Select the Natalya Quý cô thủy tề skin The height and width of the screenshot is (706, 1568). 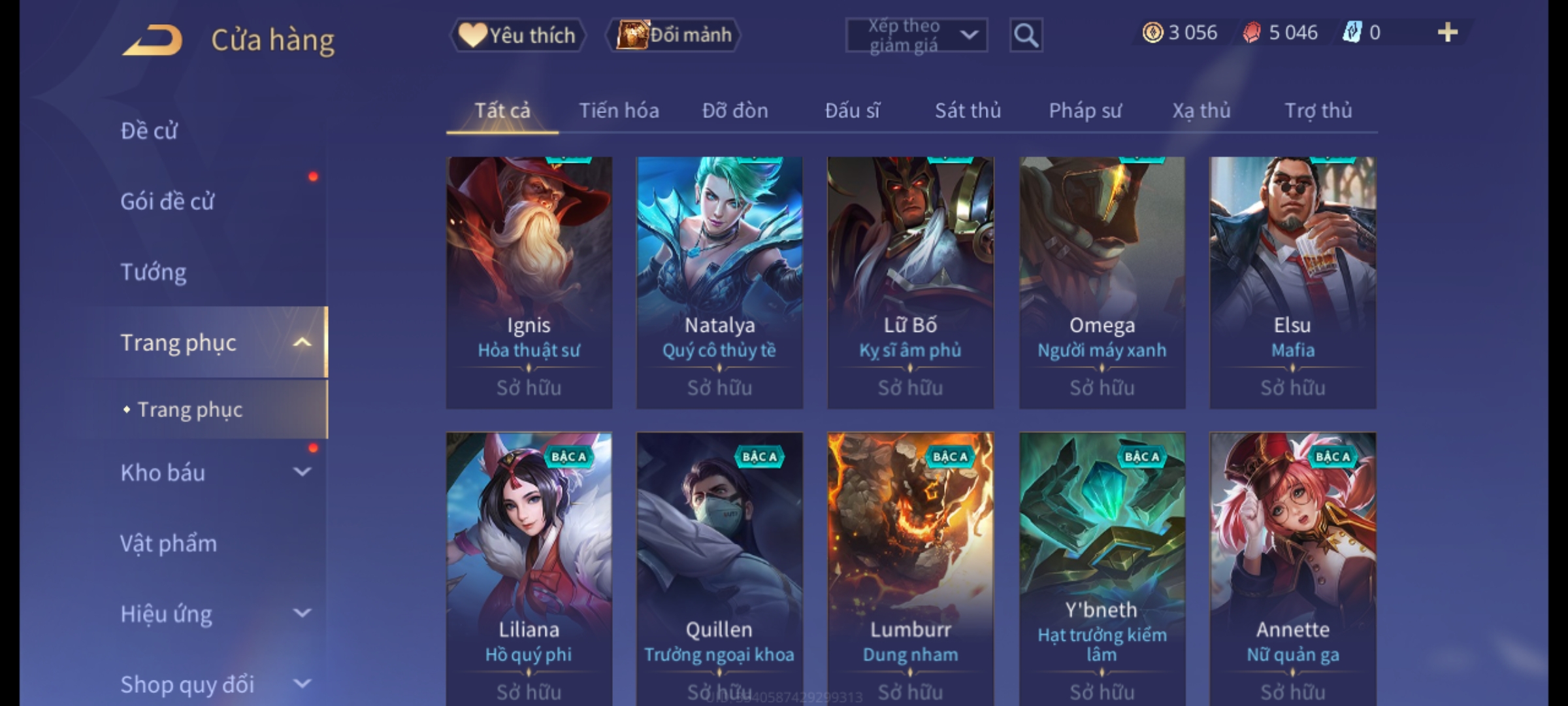[719, 282]
